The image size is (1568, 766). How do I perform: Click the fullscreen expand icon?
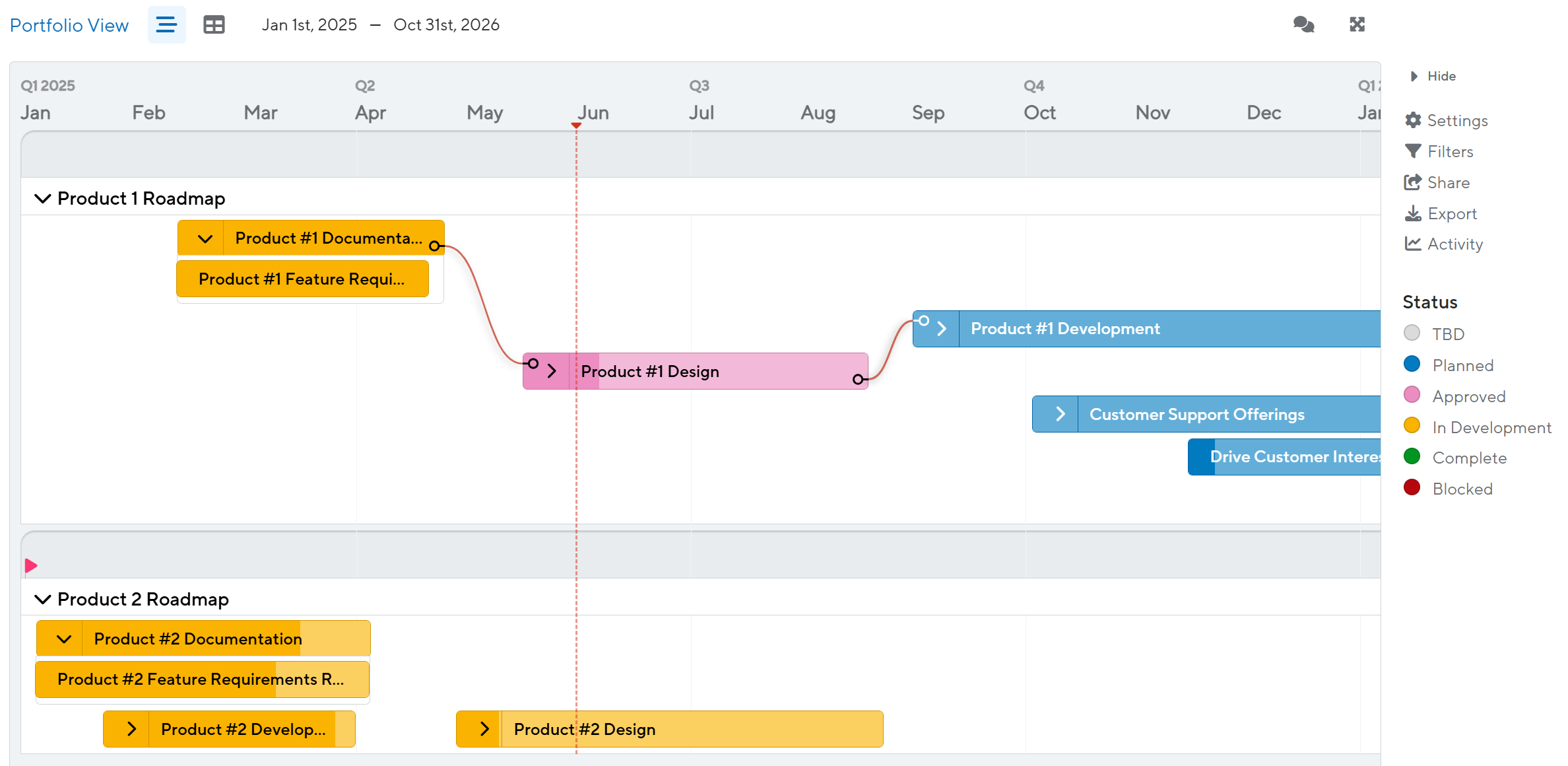click(x=1357, y=25)
